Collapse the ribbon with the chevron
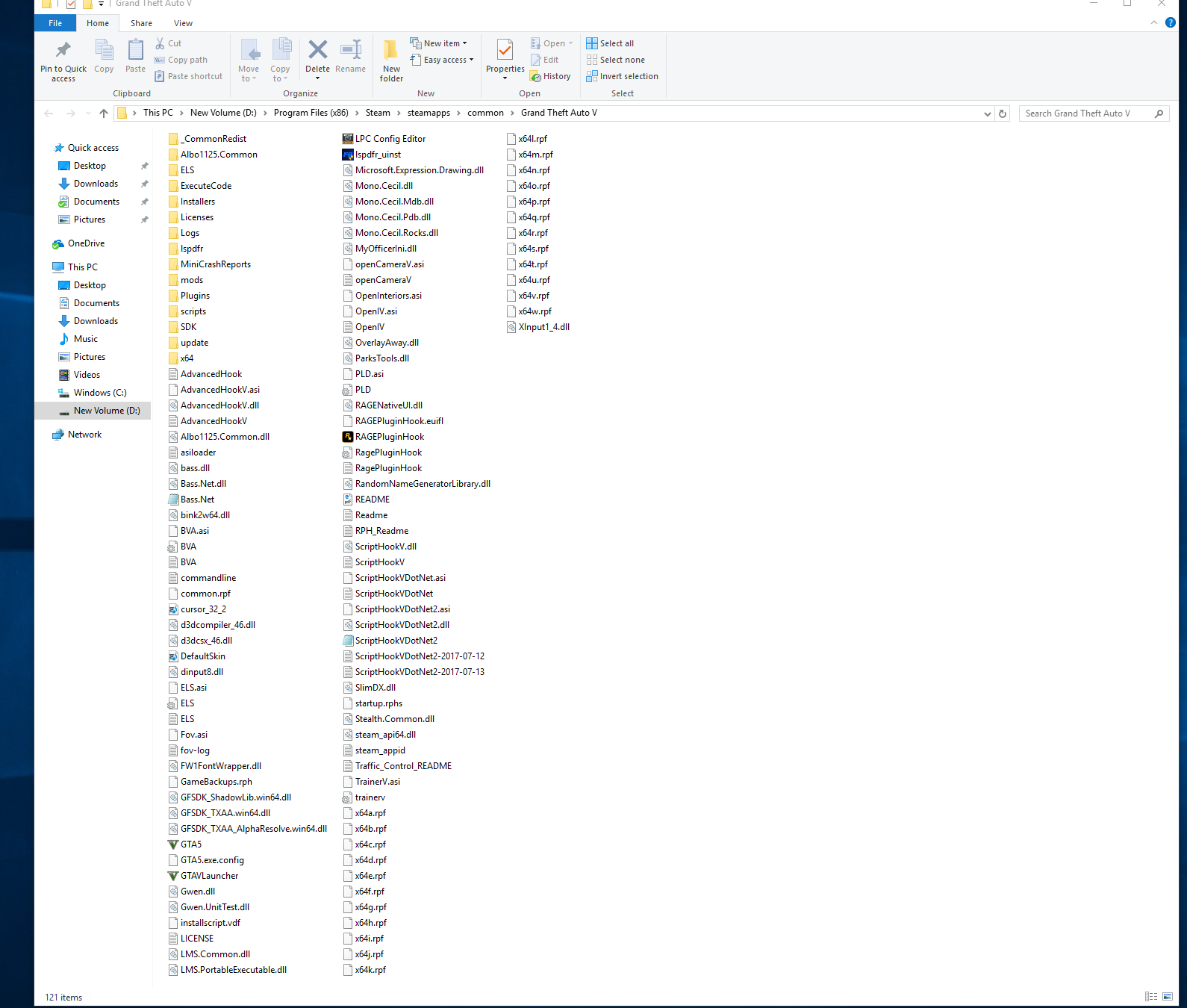This screenshot has height=1008, width=1187. click(x=1154, y=22)
